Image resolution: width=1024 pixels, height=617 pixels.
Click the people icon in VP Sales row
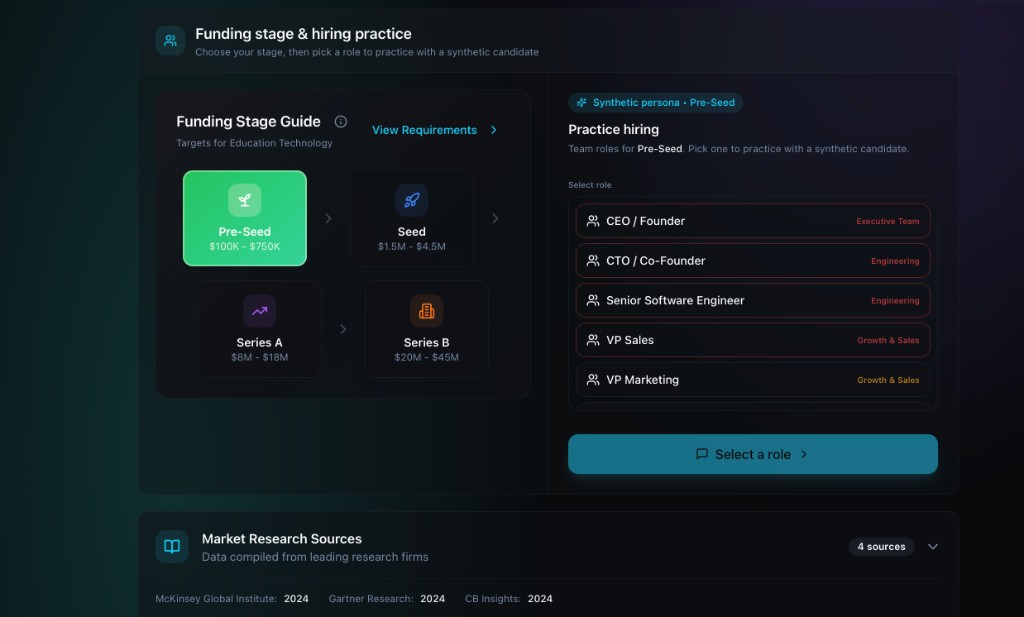point(593,340)
